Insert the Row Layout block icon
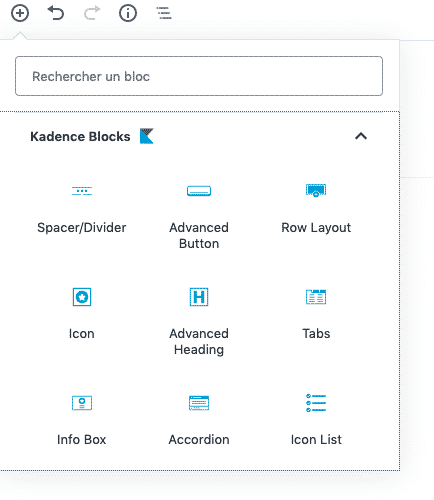Viewport: 434px width, 500px height. [316, 190]
